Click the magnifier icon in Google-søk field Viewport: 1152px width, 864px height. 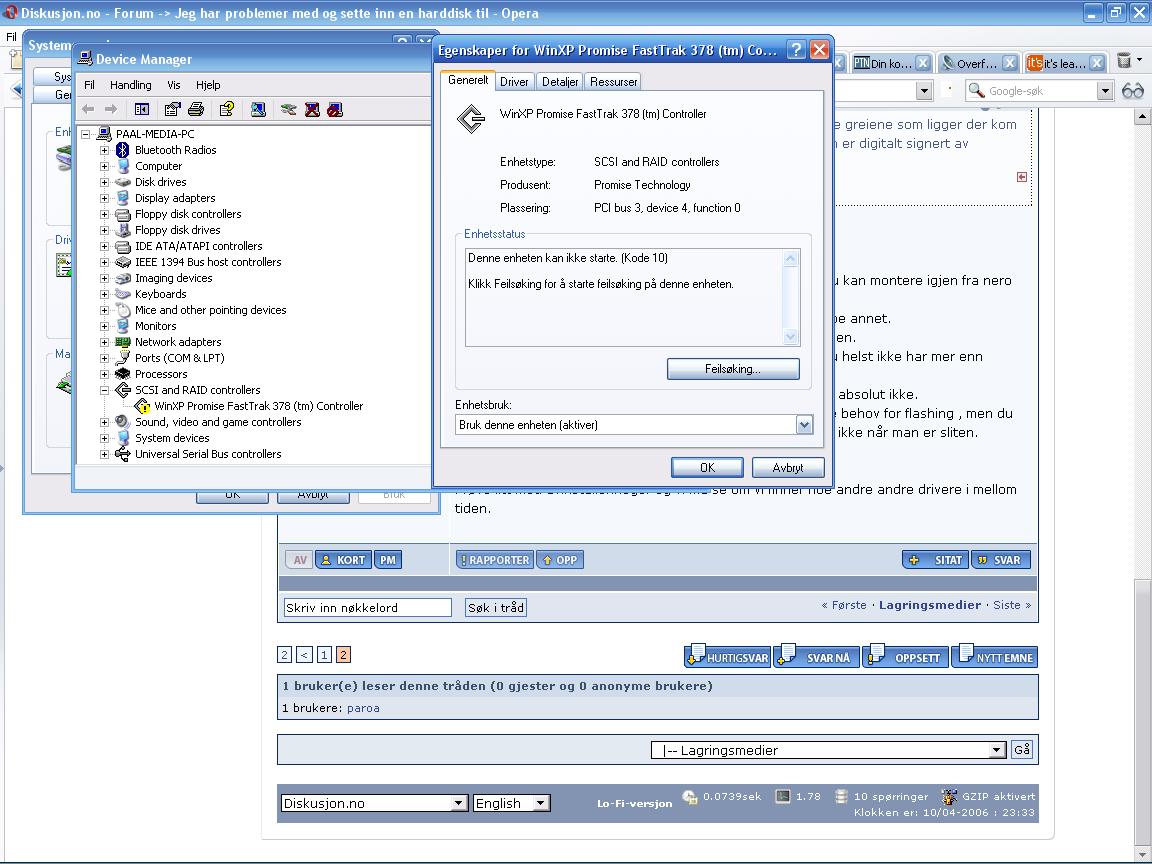[x=976, y=90]
